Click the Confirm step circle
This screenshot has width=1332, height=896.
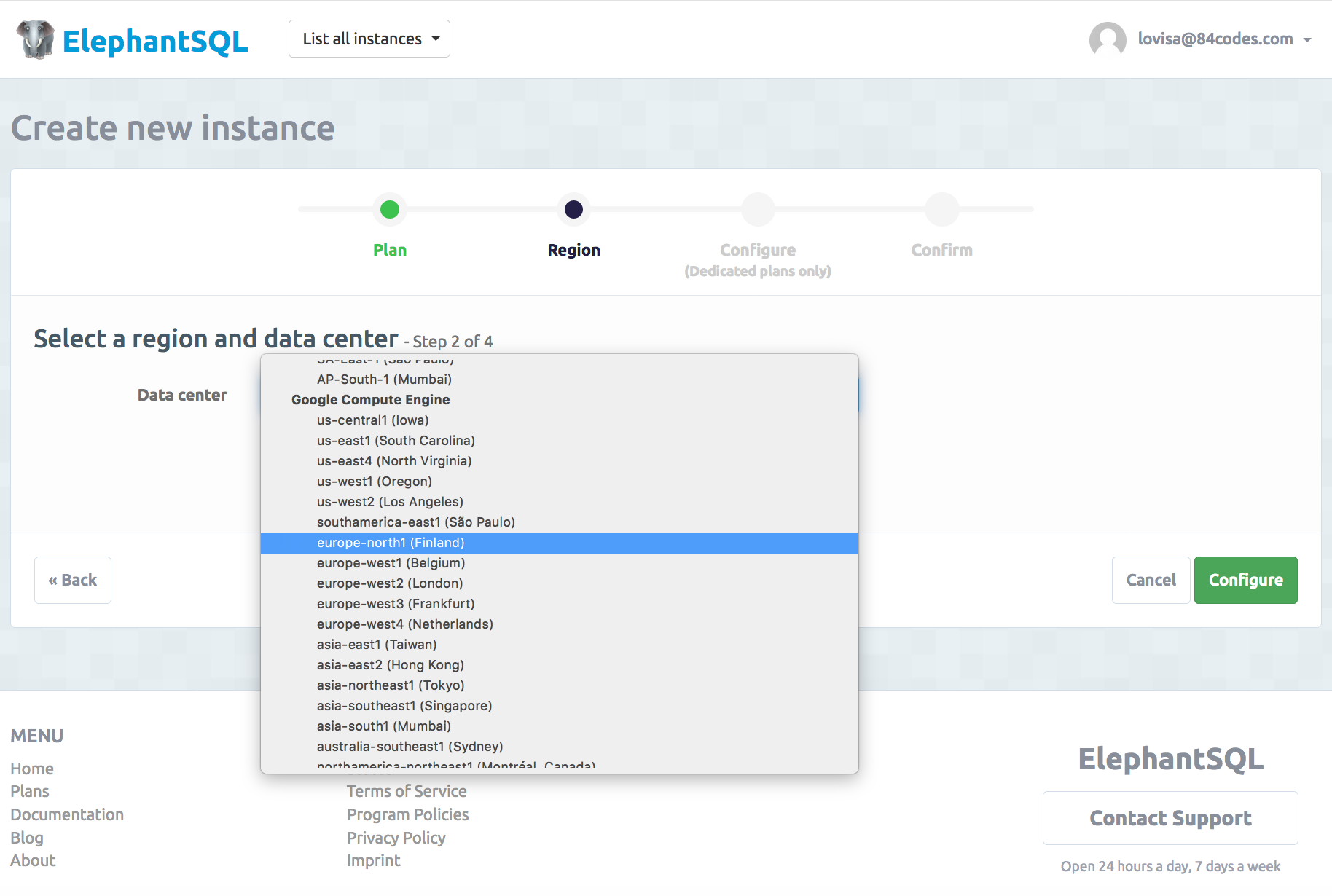pos(941,210)
